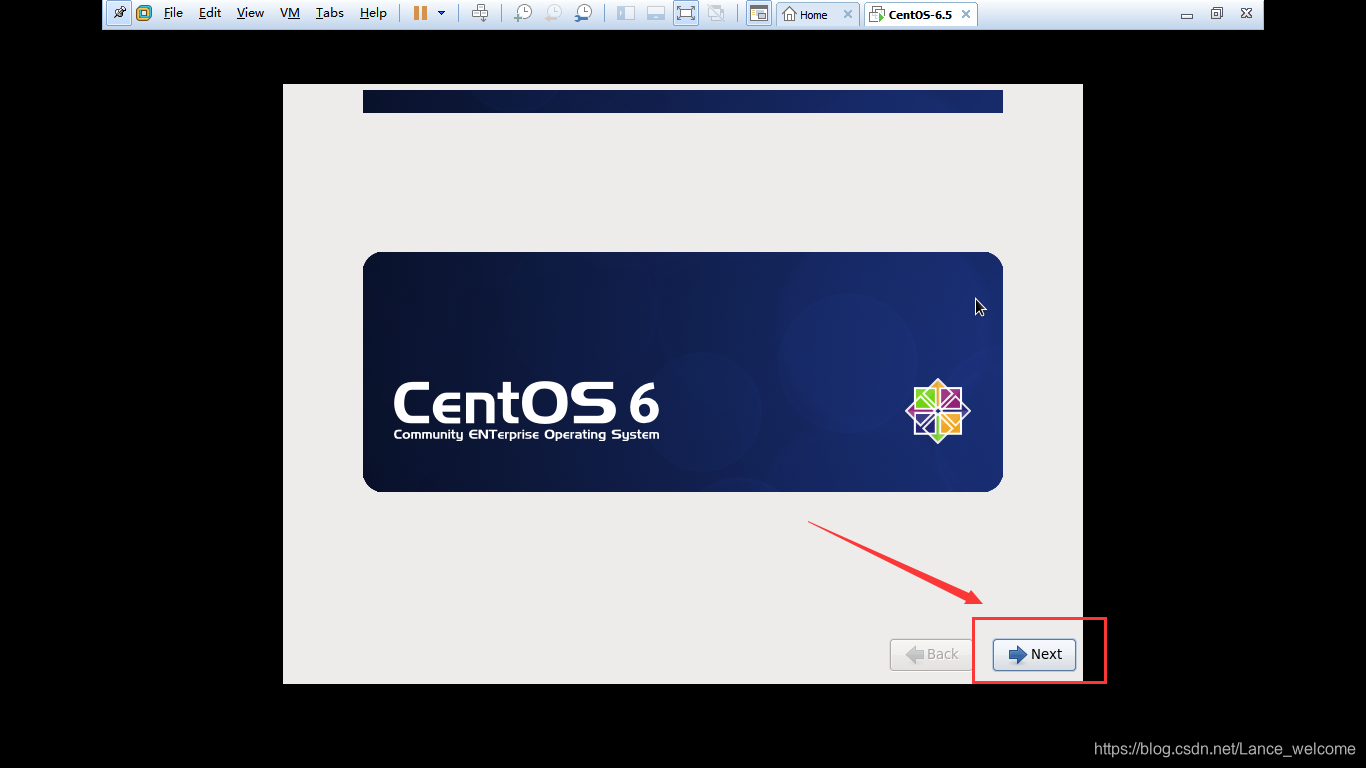Pause the virtual machine
The height and width of the screenshot is (768, 1366).
[x=421, y=14]
